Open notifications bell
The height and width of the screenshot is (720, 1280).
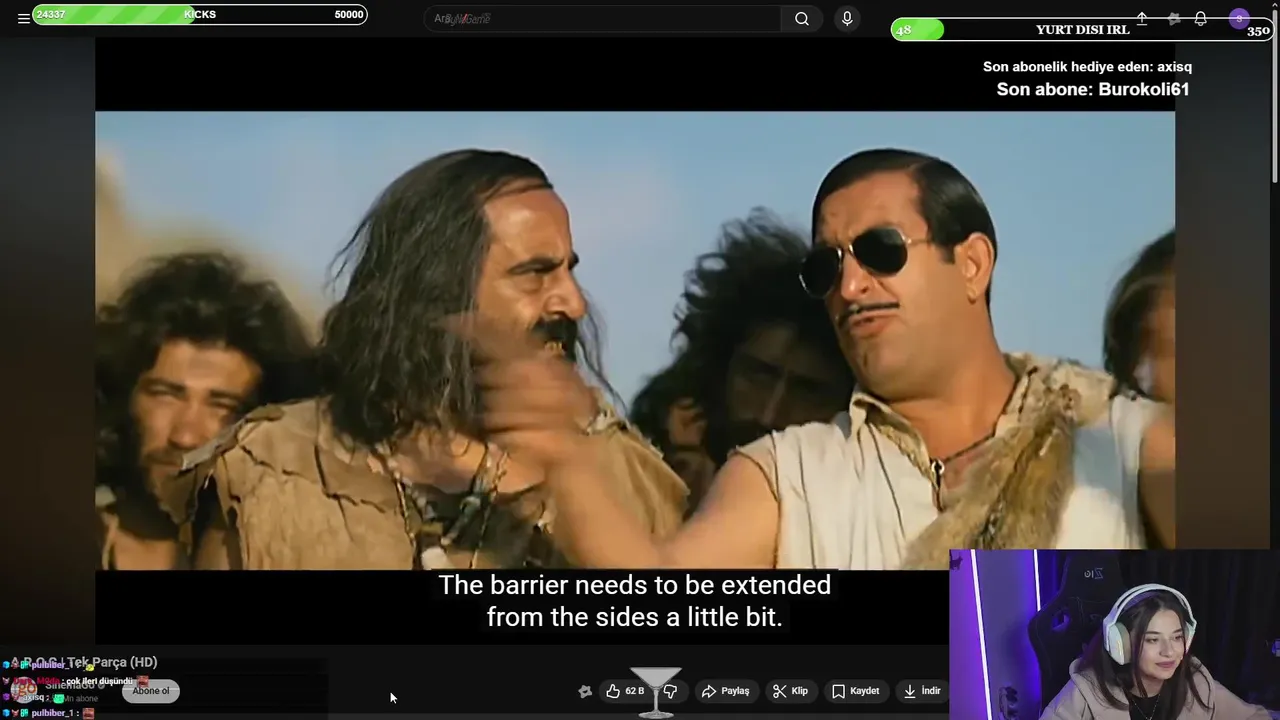click(x=1200, y=19)
